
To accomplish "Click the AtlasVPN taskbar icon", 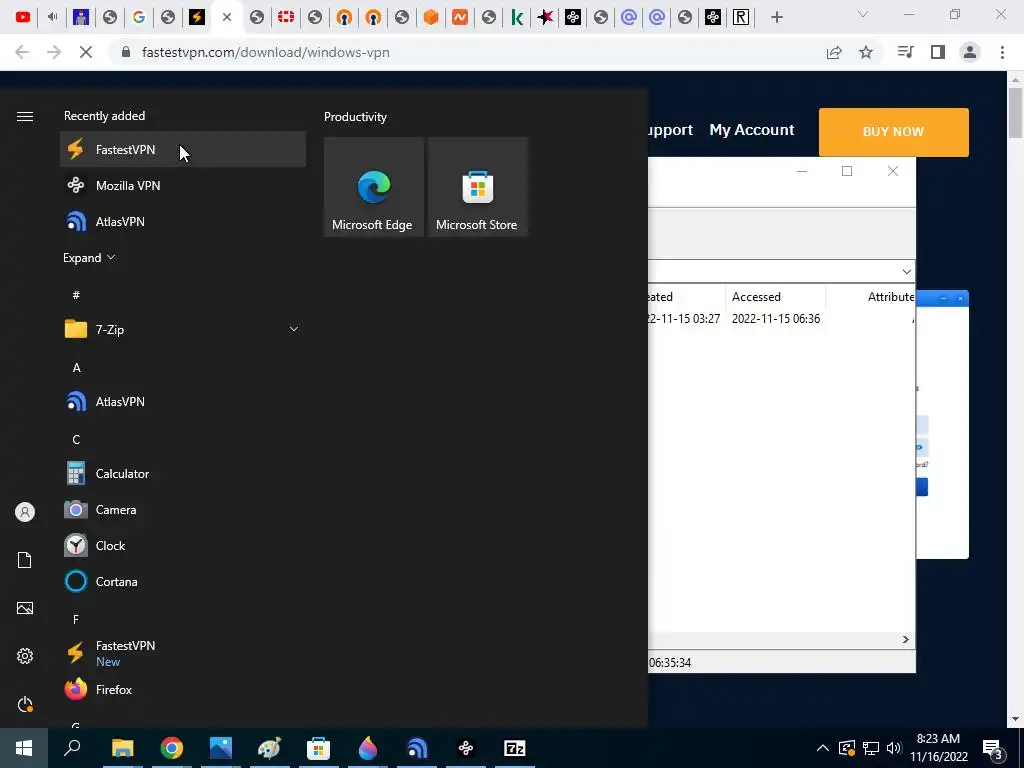I will [x=417, y=748].
